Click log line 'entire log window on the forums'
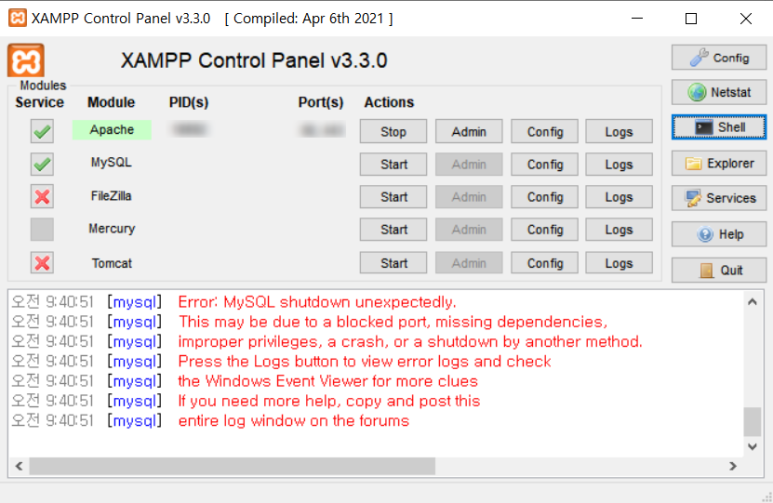Viewport: 773px width, 503px height. 294,421
